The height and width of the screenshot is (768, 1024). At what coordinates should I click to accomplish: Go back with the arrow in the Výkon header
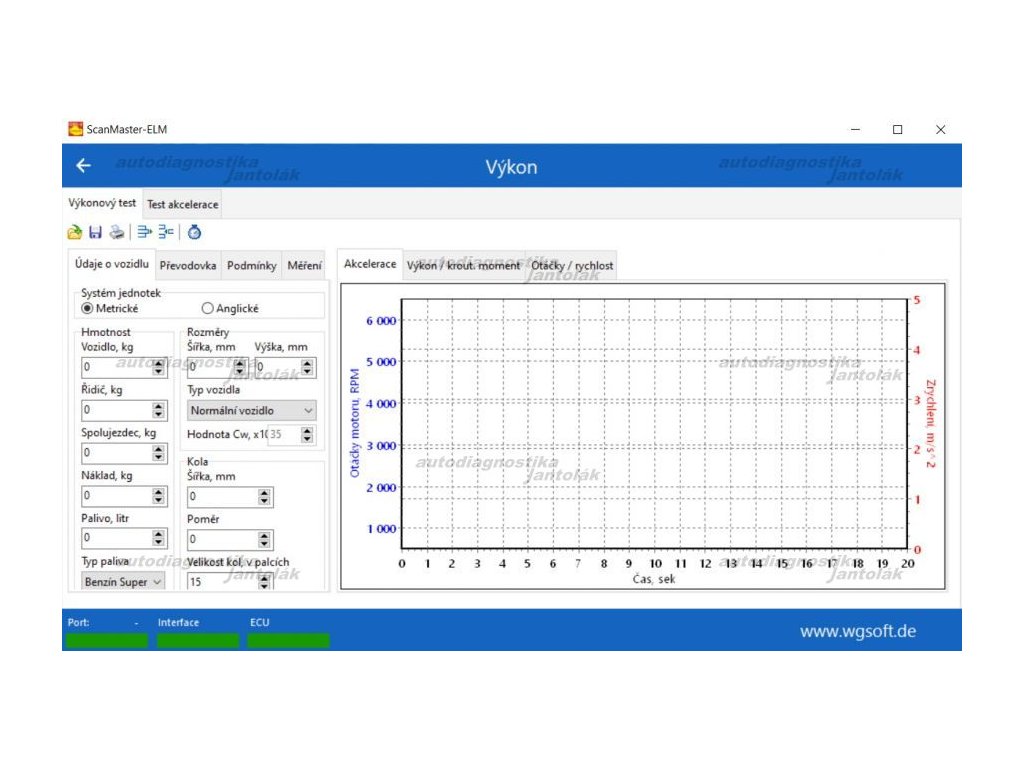coord(83,166)
